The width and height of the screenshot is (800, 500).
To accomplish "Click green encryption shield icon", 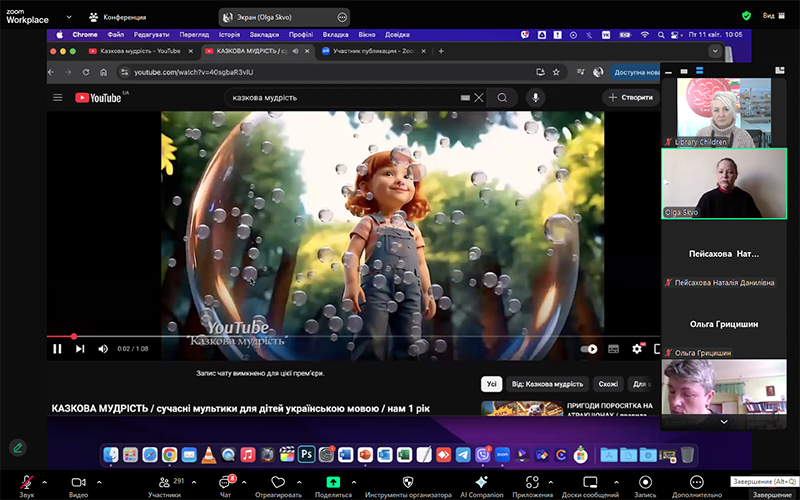I will point(746,16).
